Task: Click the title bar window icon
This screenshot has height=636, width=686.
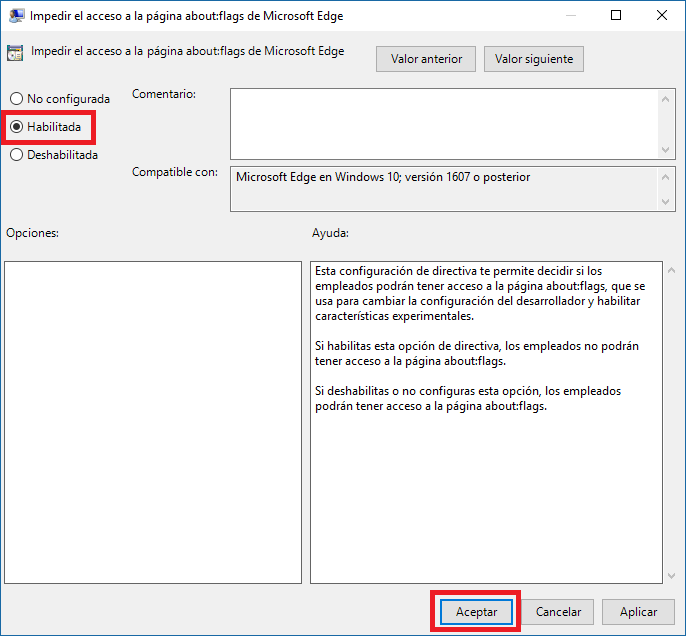Action: click(16, 16)
